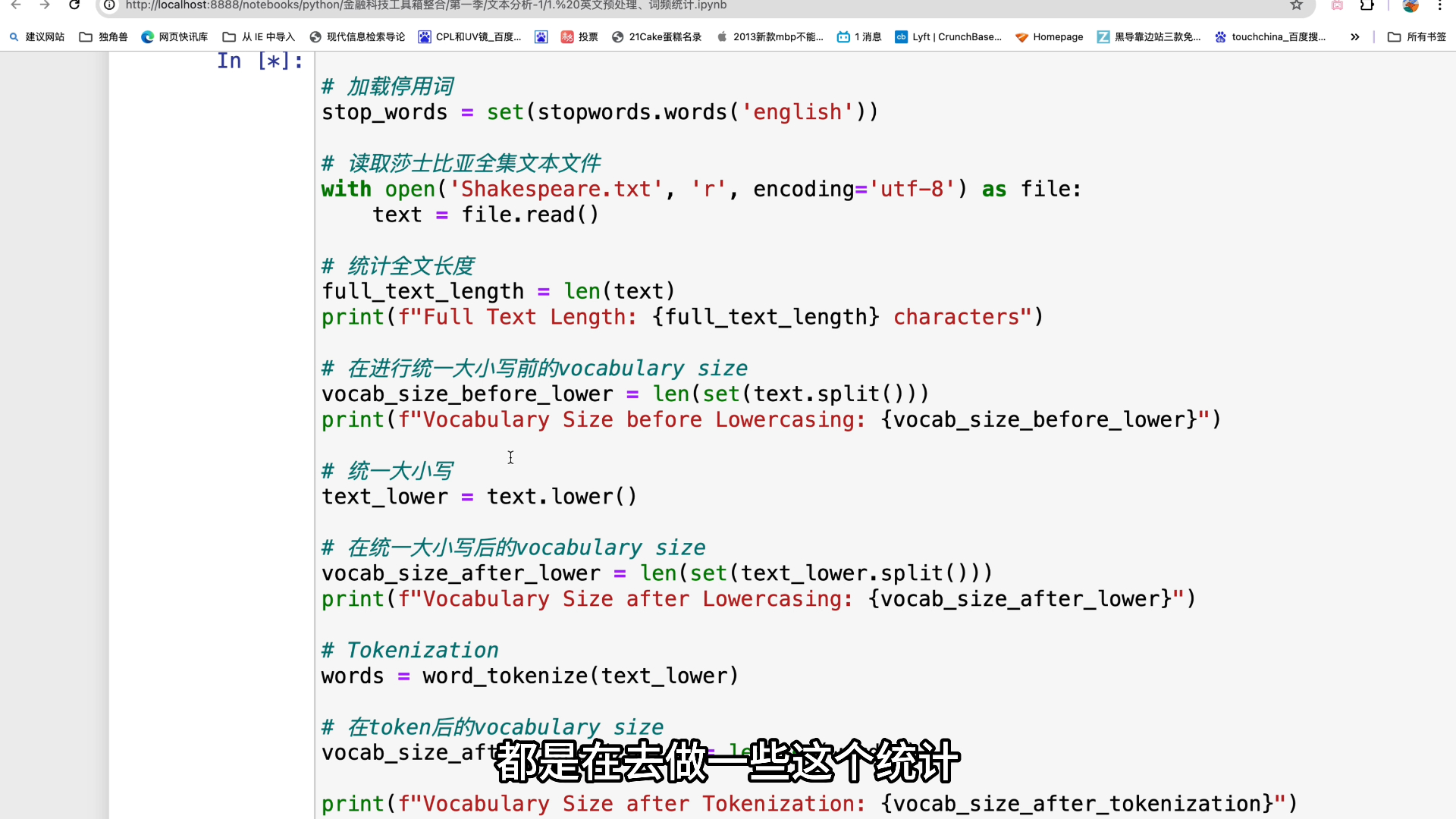1456x819 pixels.
Task: Open the 1 消息 bookmark
Action: click(859, 36)
